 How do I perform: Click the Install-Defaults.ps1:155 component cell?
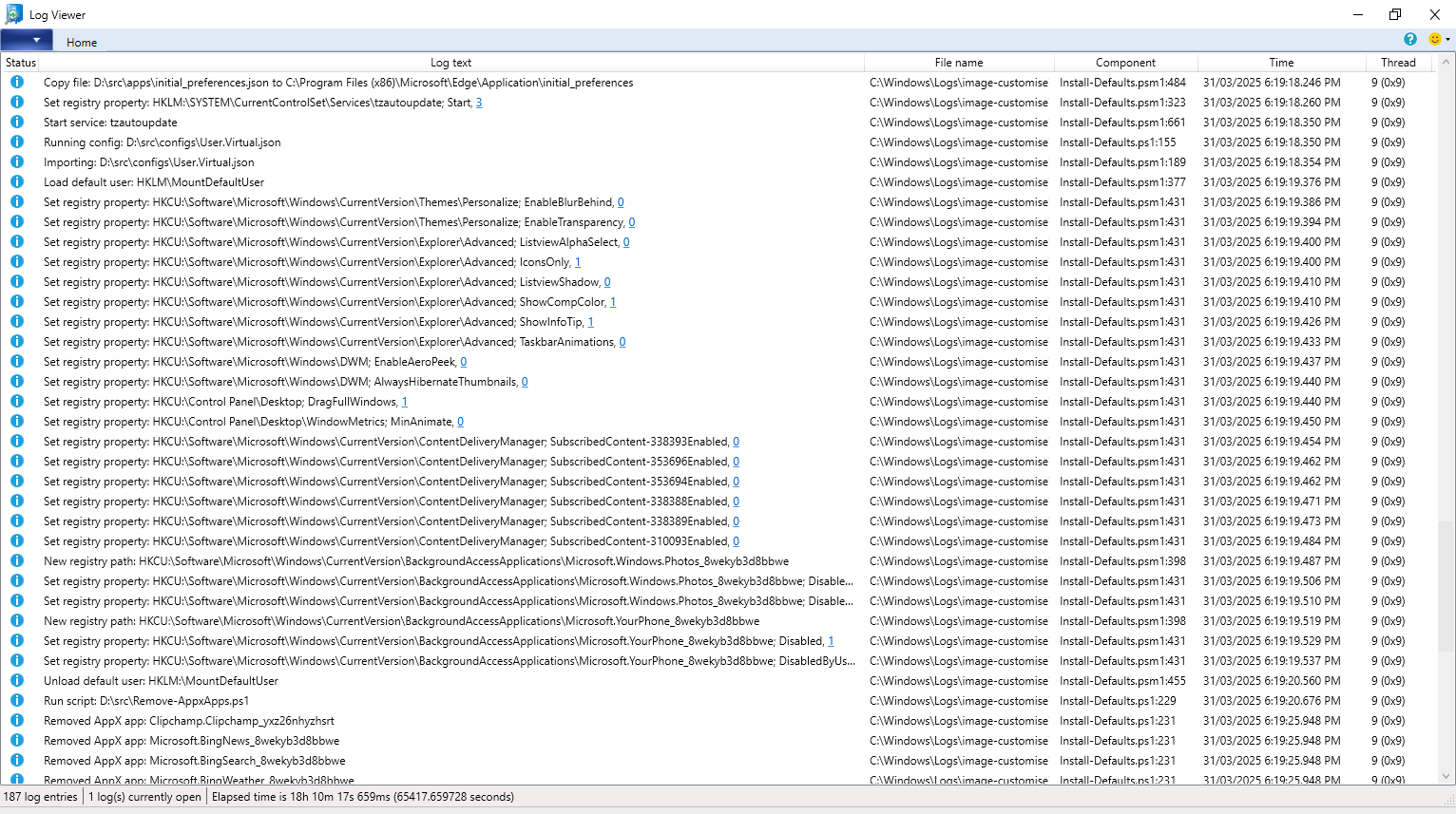point(1118,142)
